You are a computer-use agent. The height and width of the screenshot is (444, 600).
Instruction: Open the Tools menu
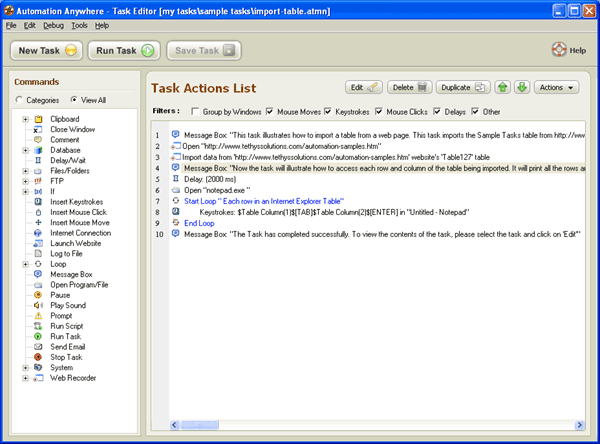(x=79, y=26)
